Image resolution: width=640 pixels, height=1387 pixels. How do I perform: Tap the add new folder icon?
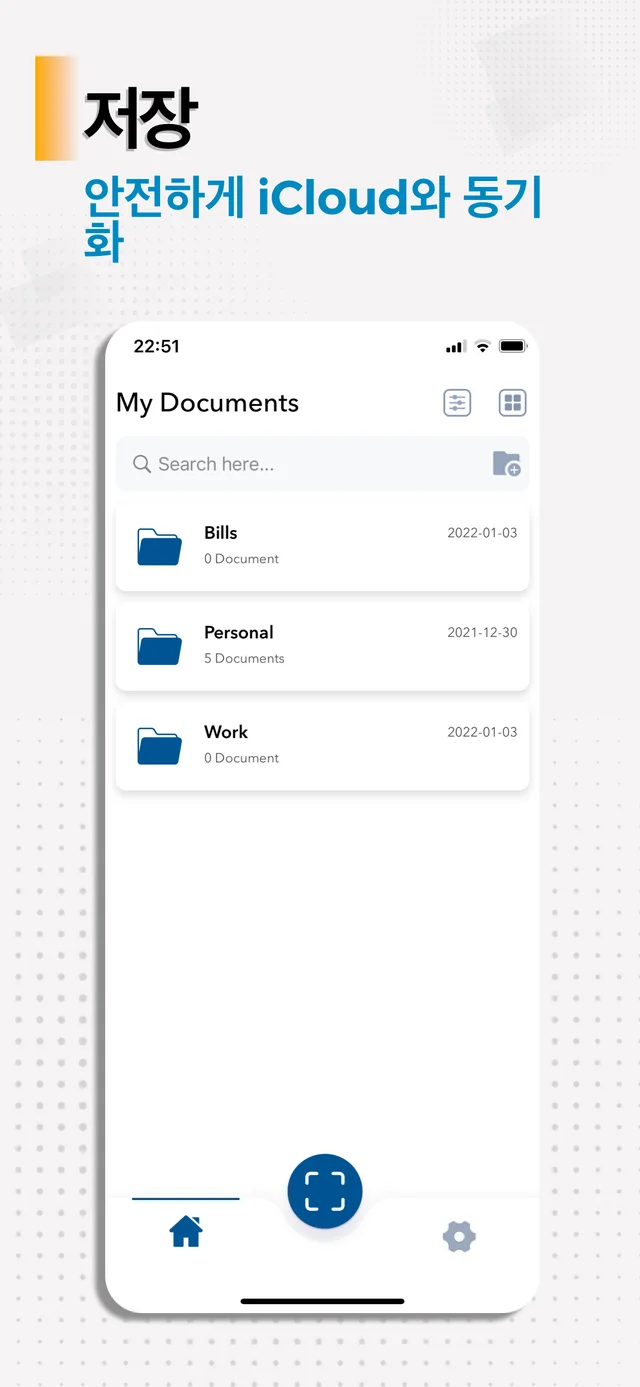[507, 464]
